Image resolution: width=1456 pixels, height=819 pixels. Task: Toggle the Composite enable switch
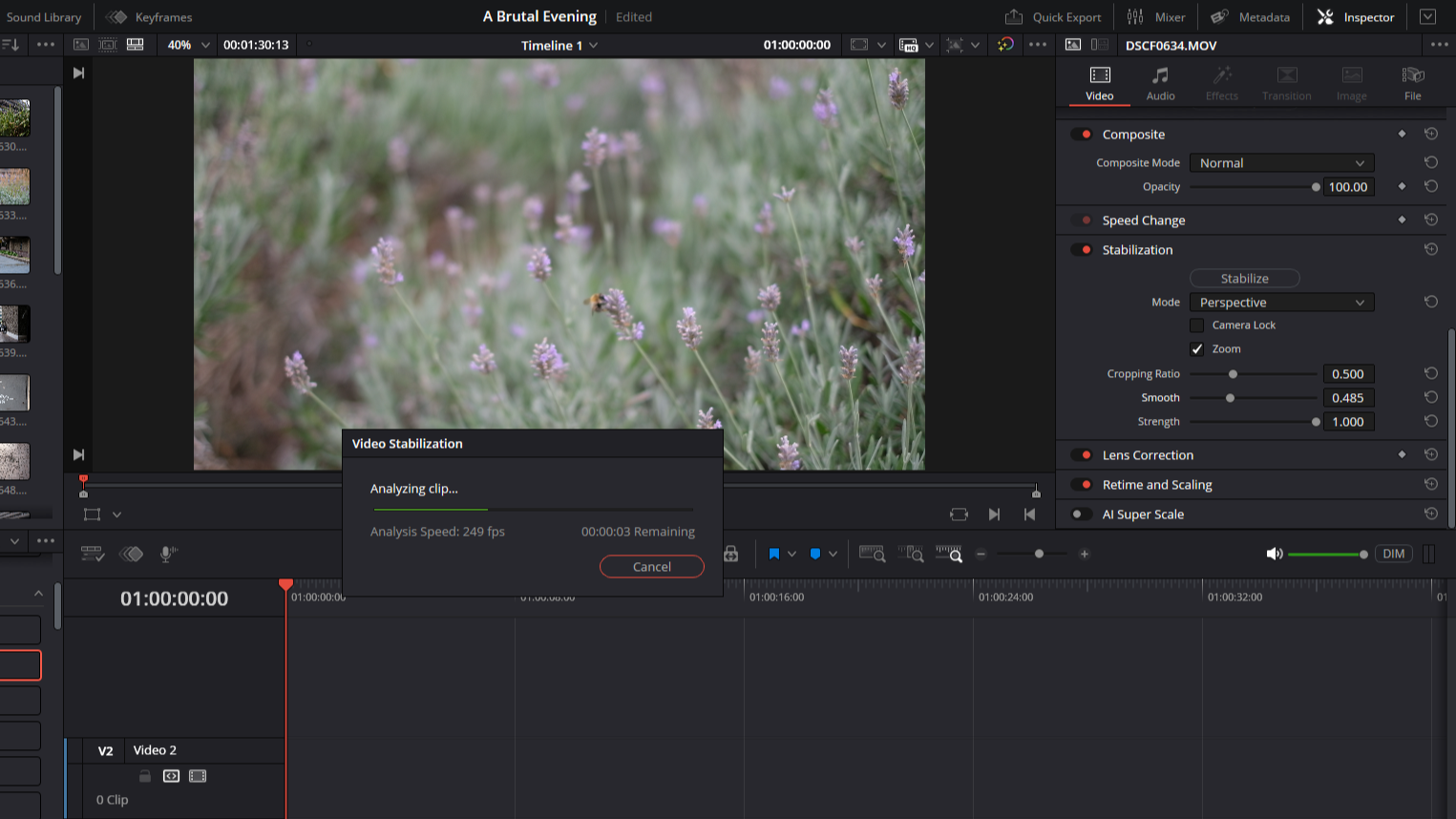coord(1081,135)
